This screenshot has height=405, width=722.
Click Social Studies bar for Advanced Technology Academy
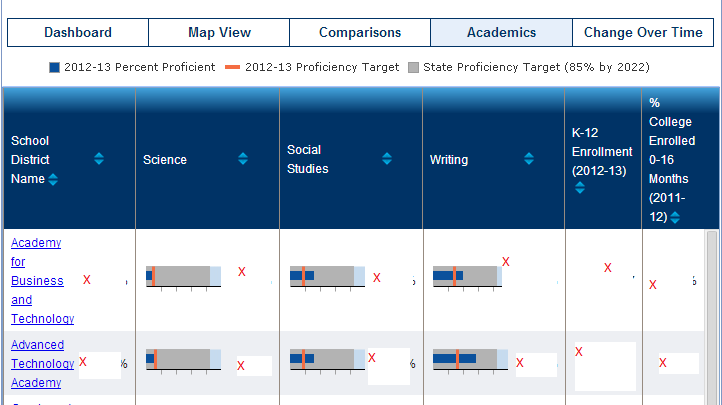(327, 358)
